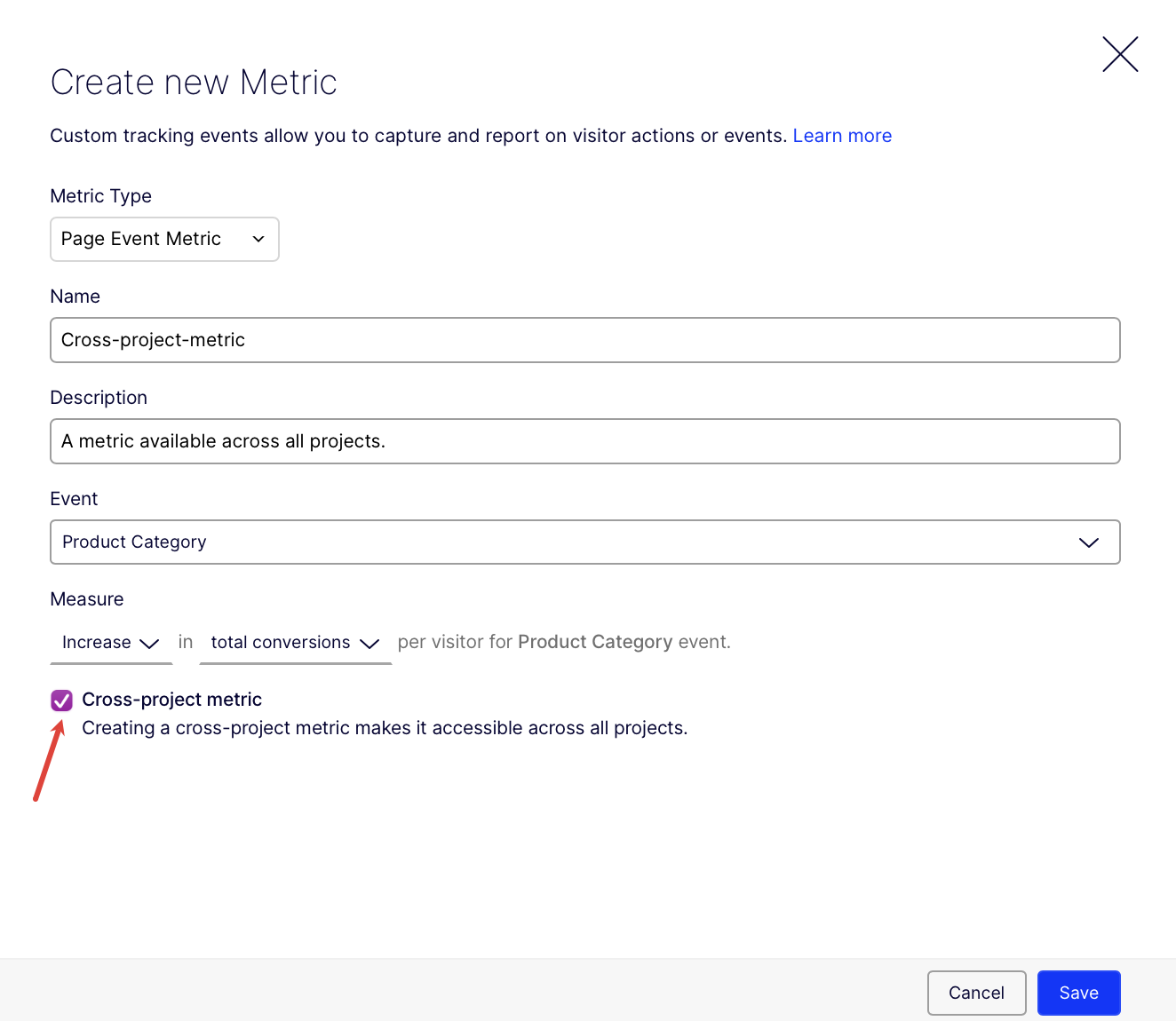Click the cross-project metric description sentence

tap(385, 728)
